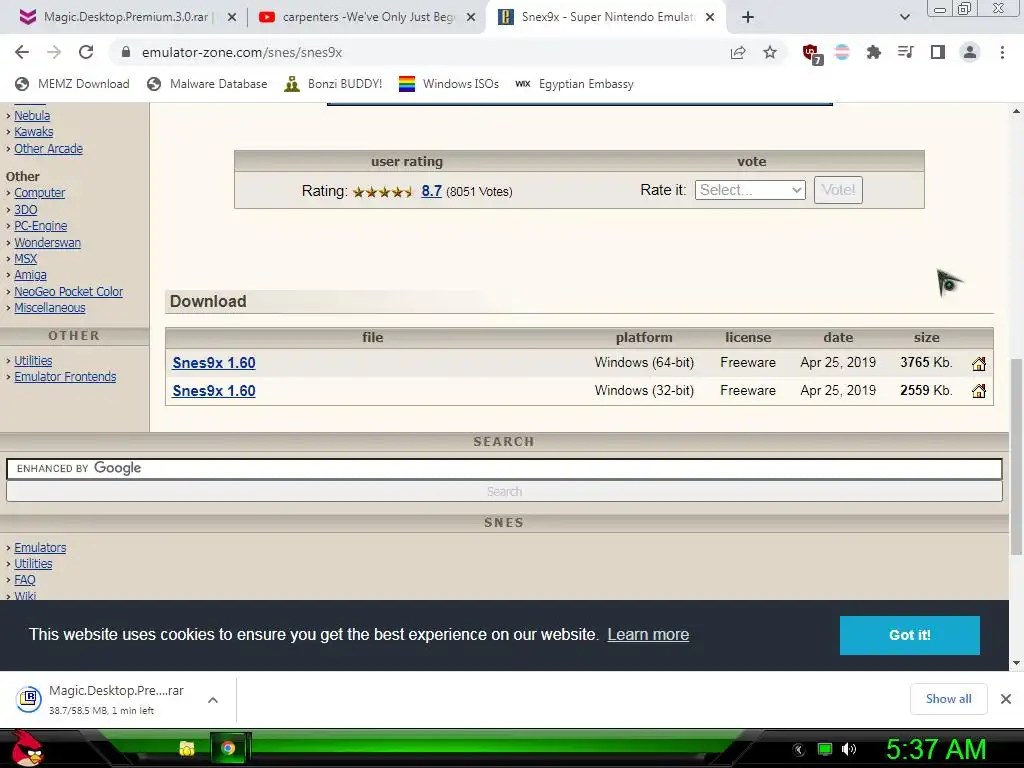Open Windows ISOs bookmark
Screen dimensions: 1024x768
[449, 84]
